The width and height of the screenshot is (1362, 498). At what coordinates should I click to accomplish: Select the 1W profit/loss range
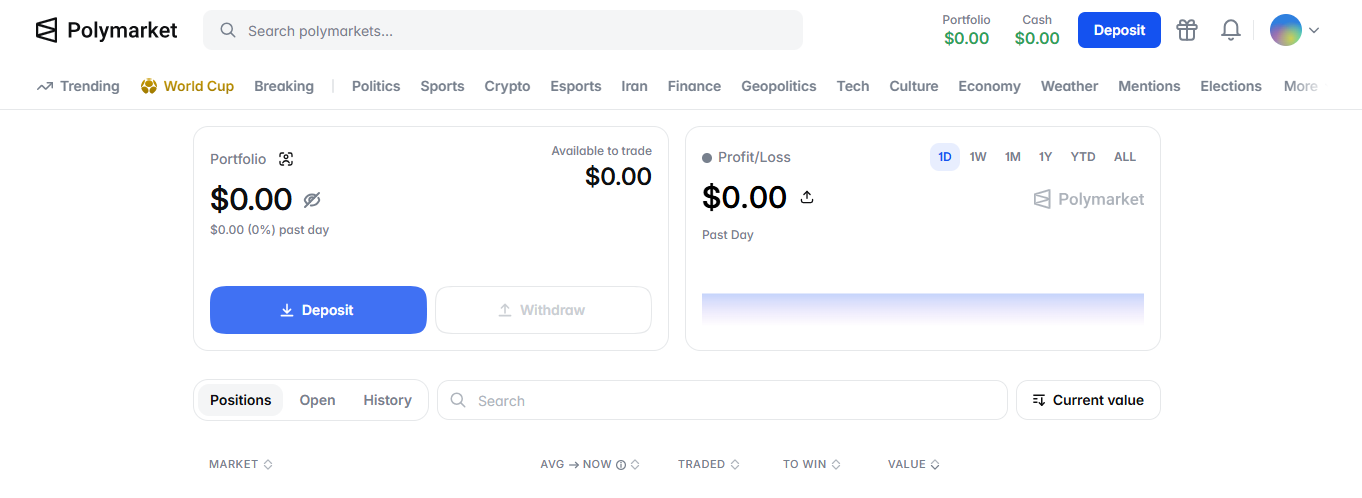(x=978, y=157)
